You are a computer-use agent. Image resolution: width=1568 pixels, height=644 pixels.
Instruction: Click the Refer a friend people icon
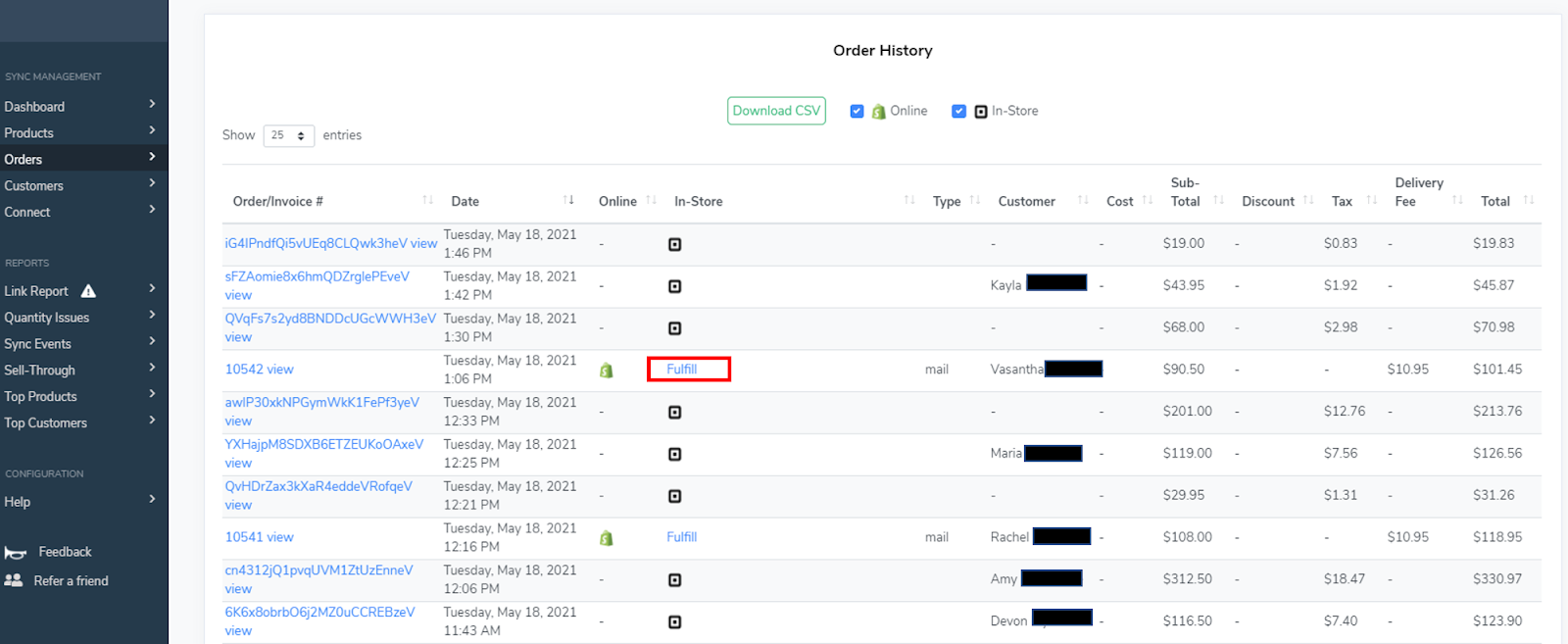[14, 580]
